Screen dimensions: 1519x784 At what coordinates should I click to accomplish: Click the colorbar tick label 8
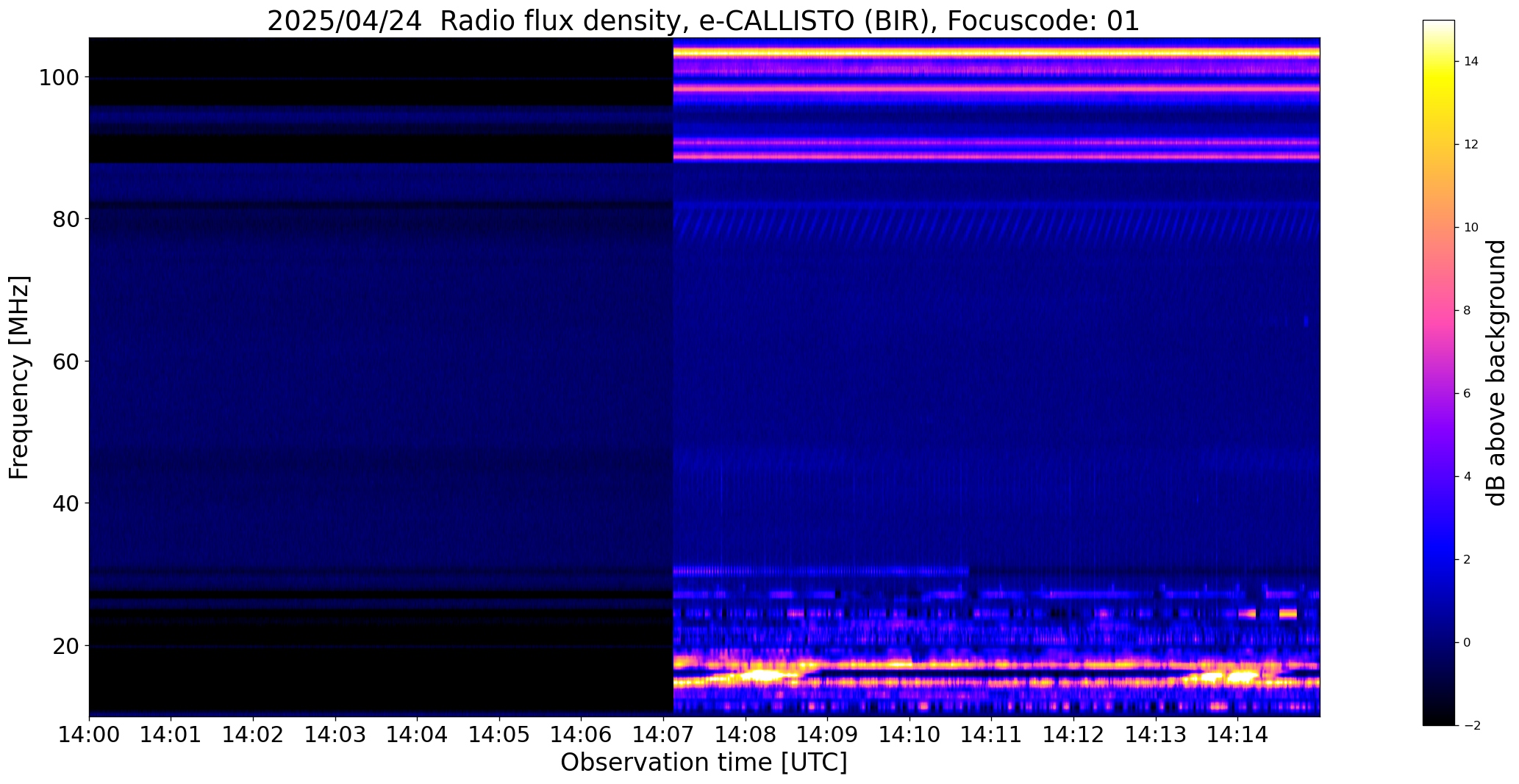[x=1468, y=311]
